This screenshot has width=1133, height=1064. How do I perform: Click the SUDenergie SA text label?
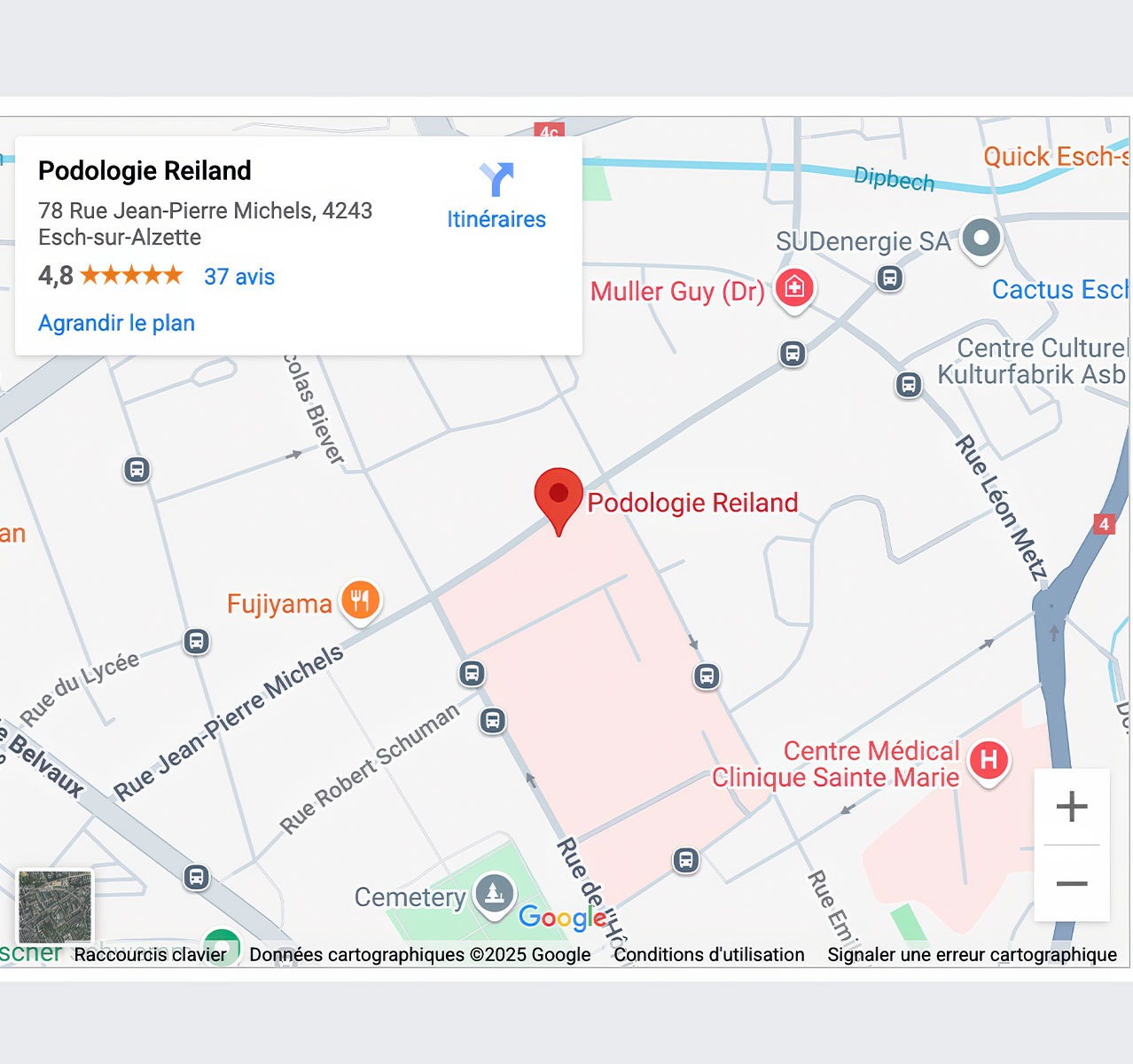click(863, 241)
